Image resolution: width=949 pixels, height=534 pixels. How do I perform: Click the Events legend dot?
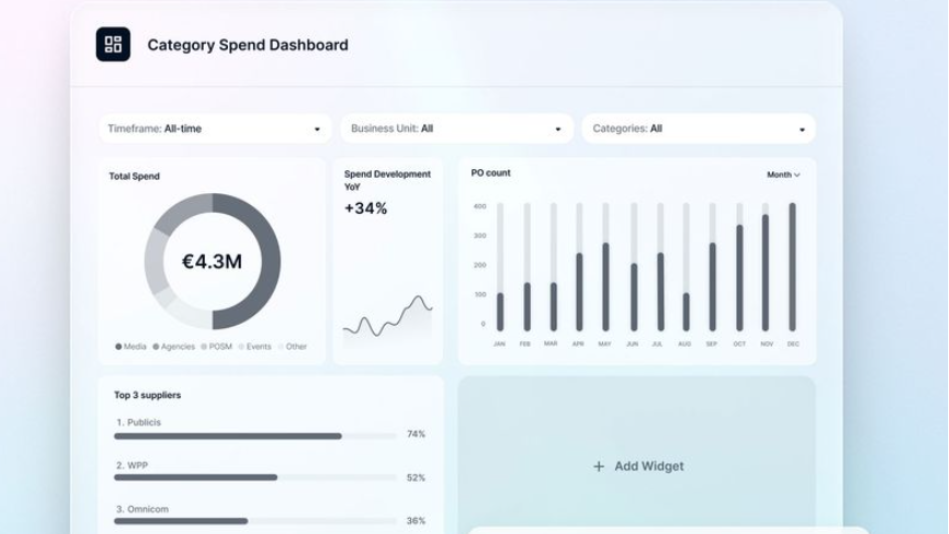click(x=241, y=347)
